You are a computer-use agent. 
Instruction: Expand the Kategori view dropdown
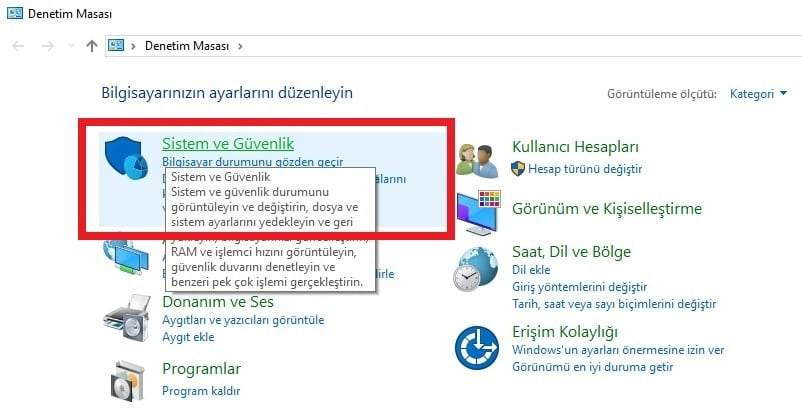(x=758, y=94)
